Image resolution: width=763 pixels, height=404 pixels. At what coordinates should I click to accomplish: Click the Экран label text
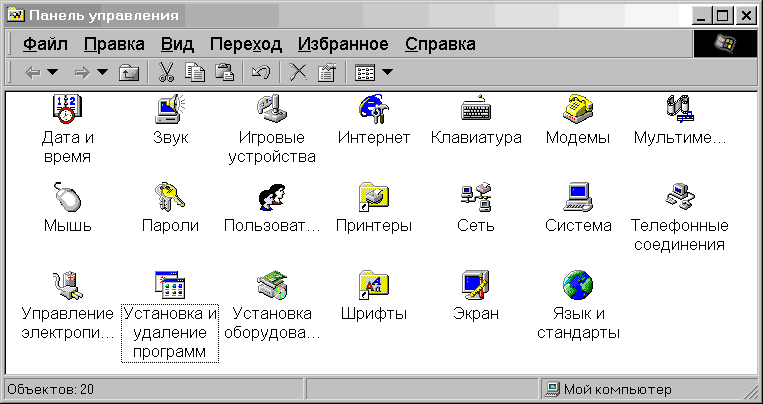click(x=476, y=313)
